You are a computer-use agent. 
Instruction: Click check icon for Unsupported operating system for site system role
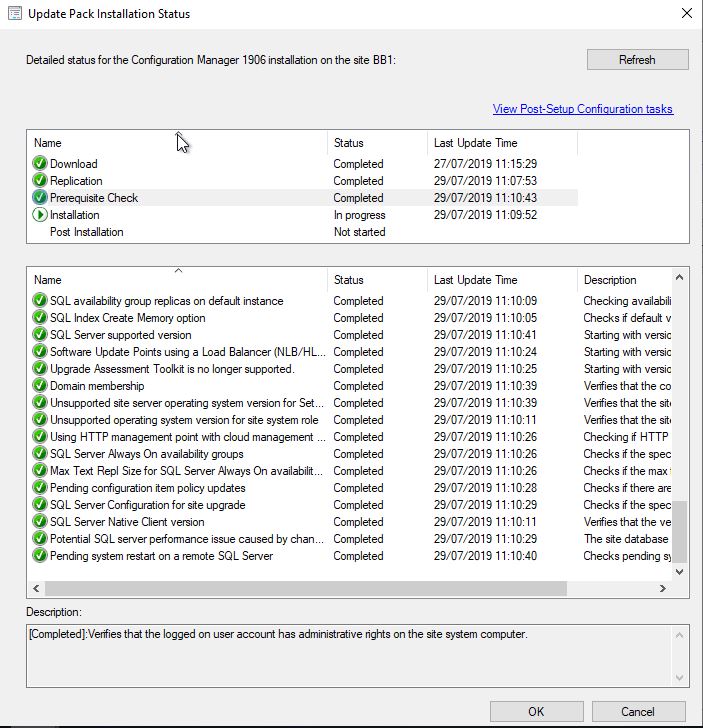40,420
